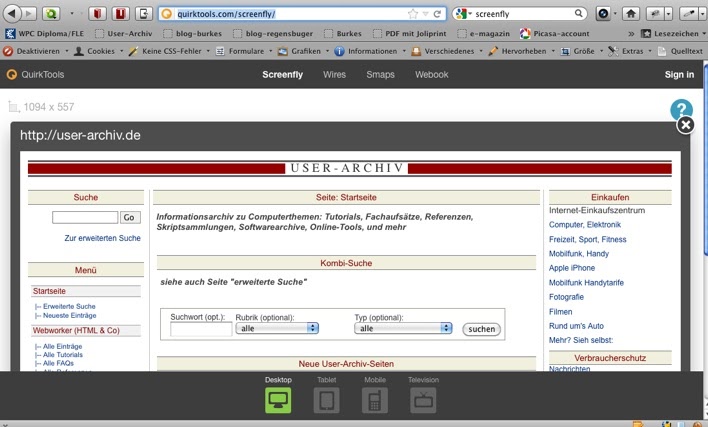Open the blog-burkes bookmark

click(192, 33)
